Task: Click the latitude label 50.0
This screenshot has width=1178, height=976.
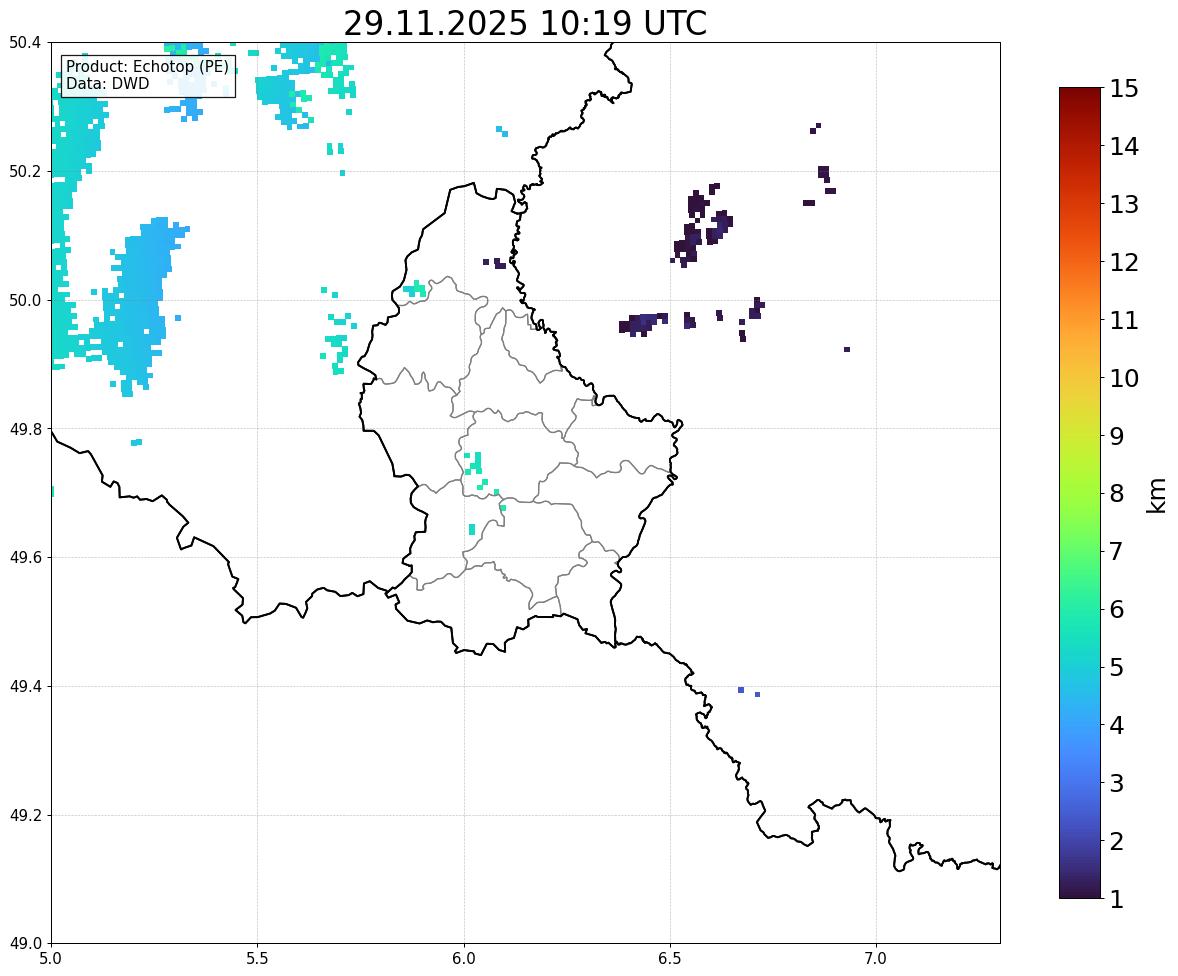Action: (x=25, y=301)
